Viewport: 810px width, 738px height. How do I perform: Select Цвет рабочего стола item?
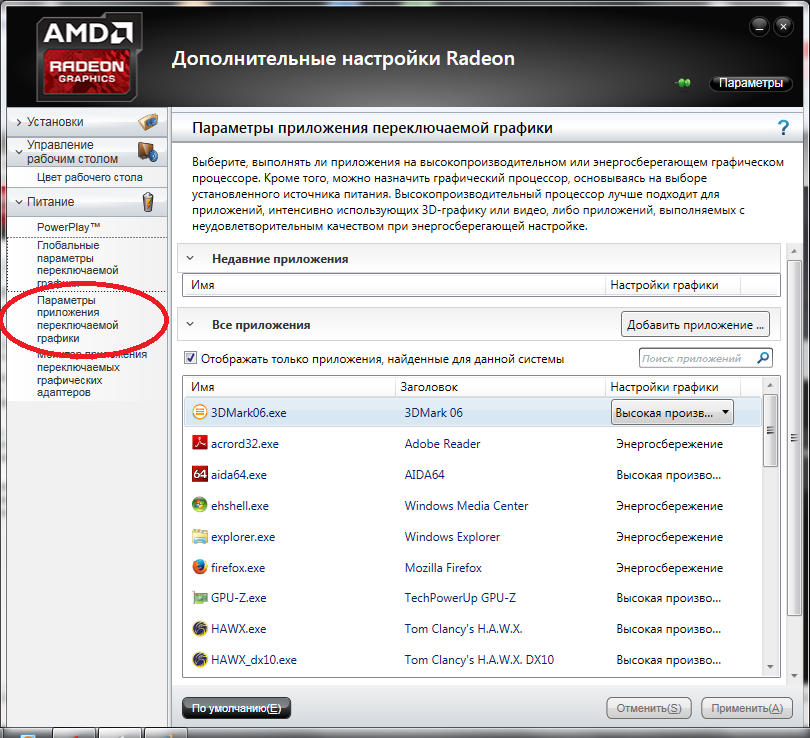tap(89, 177)
